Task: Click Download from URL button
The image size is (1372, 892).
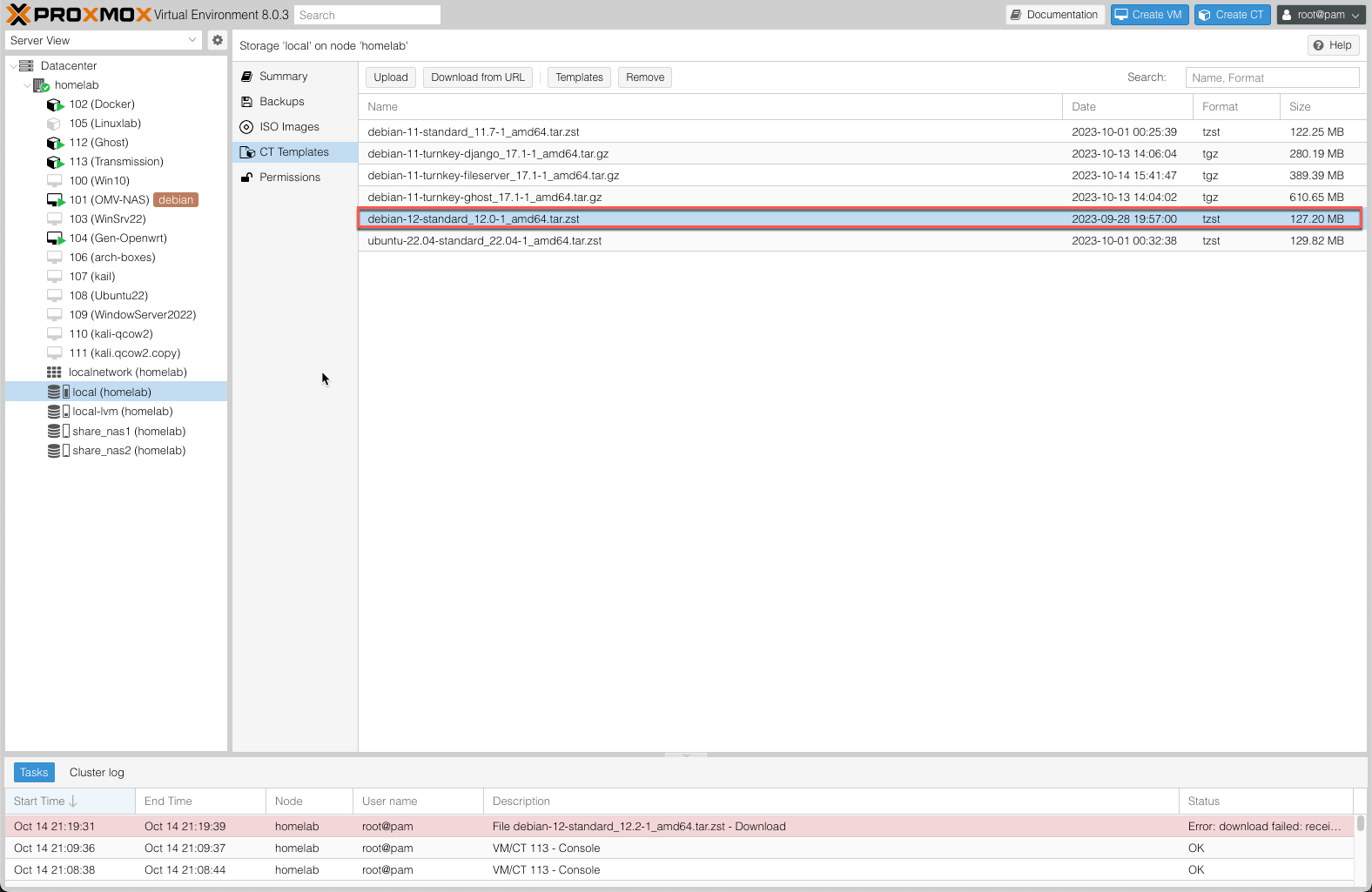Action: click(x=478, y=77)
